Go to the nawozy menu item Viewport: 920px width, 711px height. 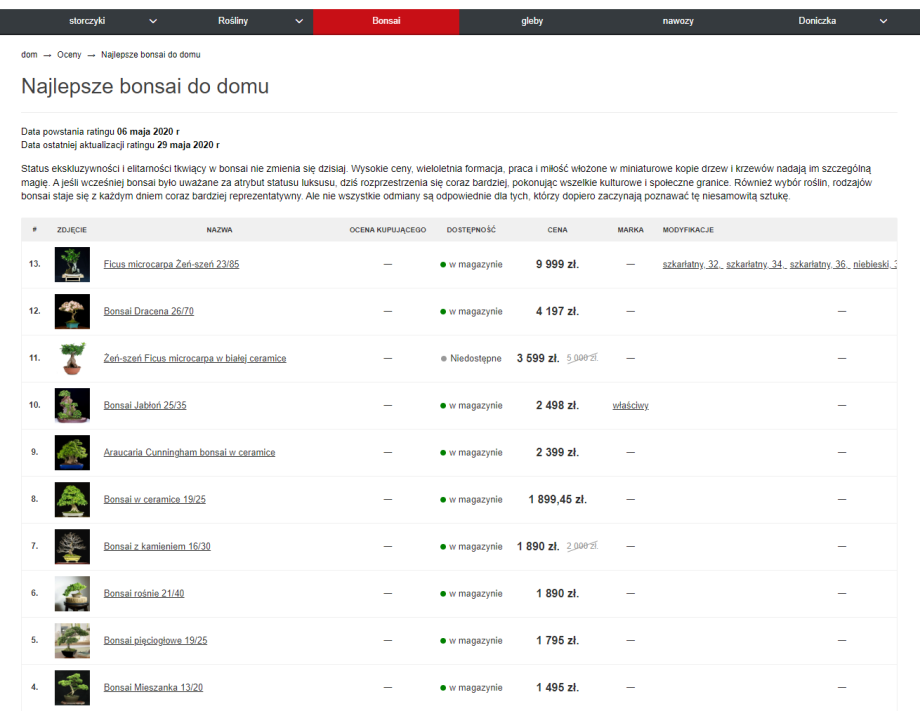(677, 21)
